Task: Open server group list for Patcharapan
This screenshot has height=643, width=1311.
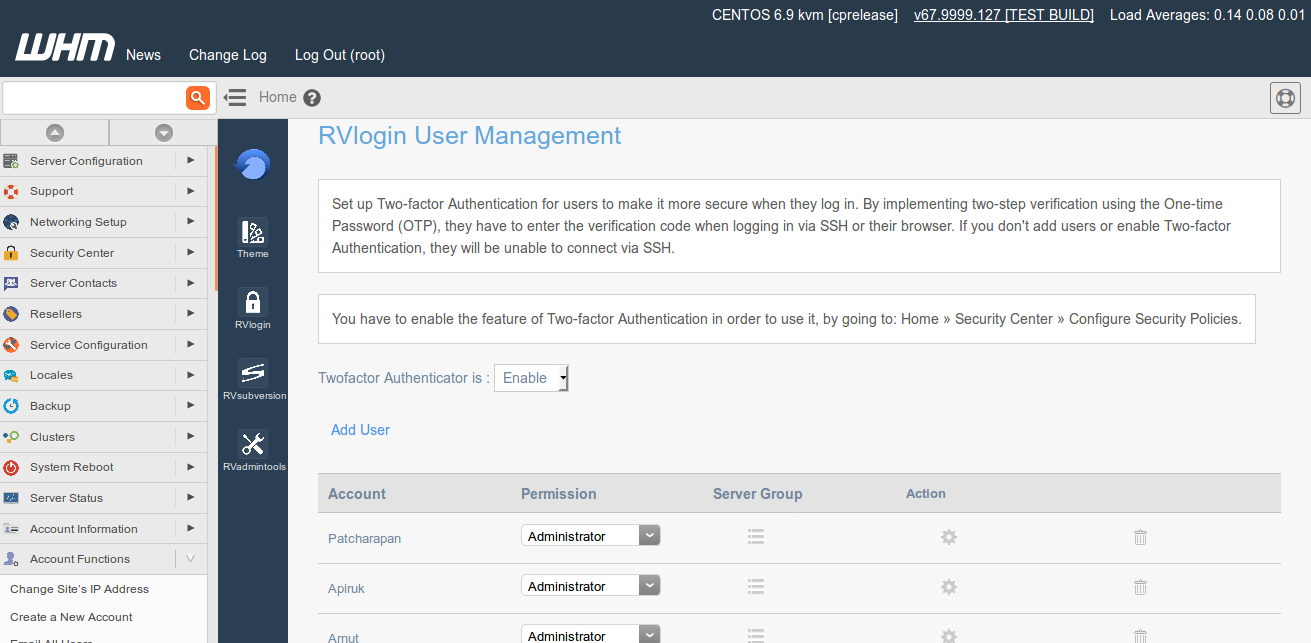Action: (756, 537)
